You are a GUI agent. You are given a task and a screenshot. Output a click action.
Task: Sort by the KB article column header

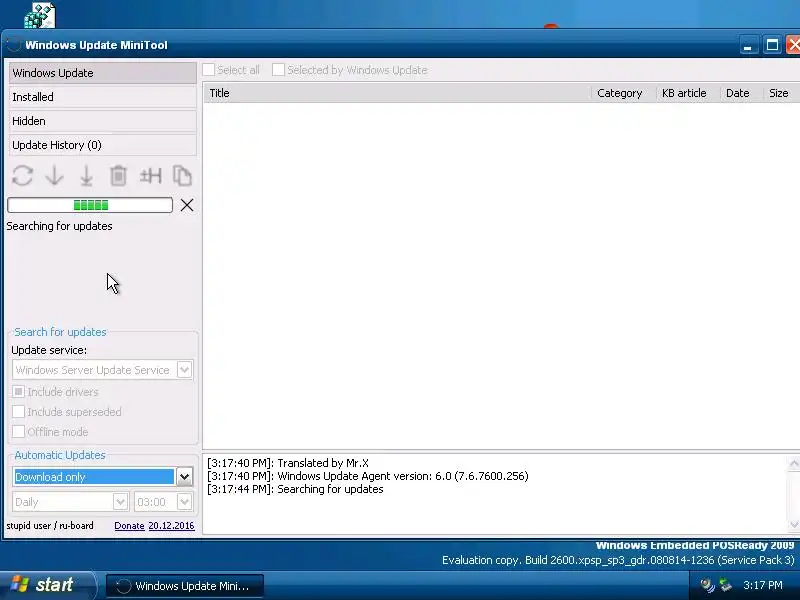tap(688, 93)
